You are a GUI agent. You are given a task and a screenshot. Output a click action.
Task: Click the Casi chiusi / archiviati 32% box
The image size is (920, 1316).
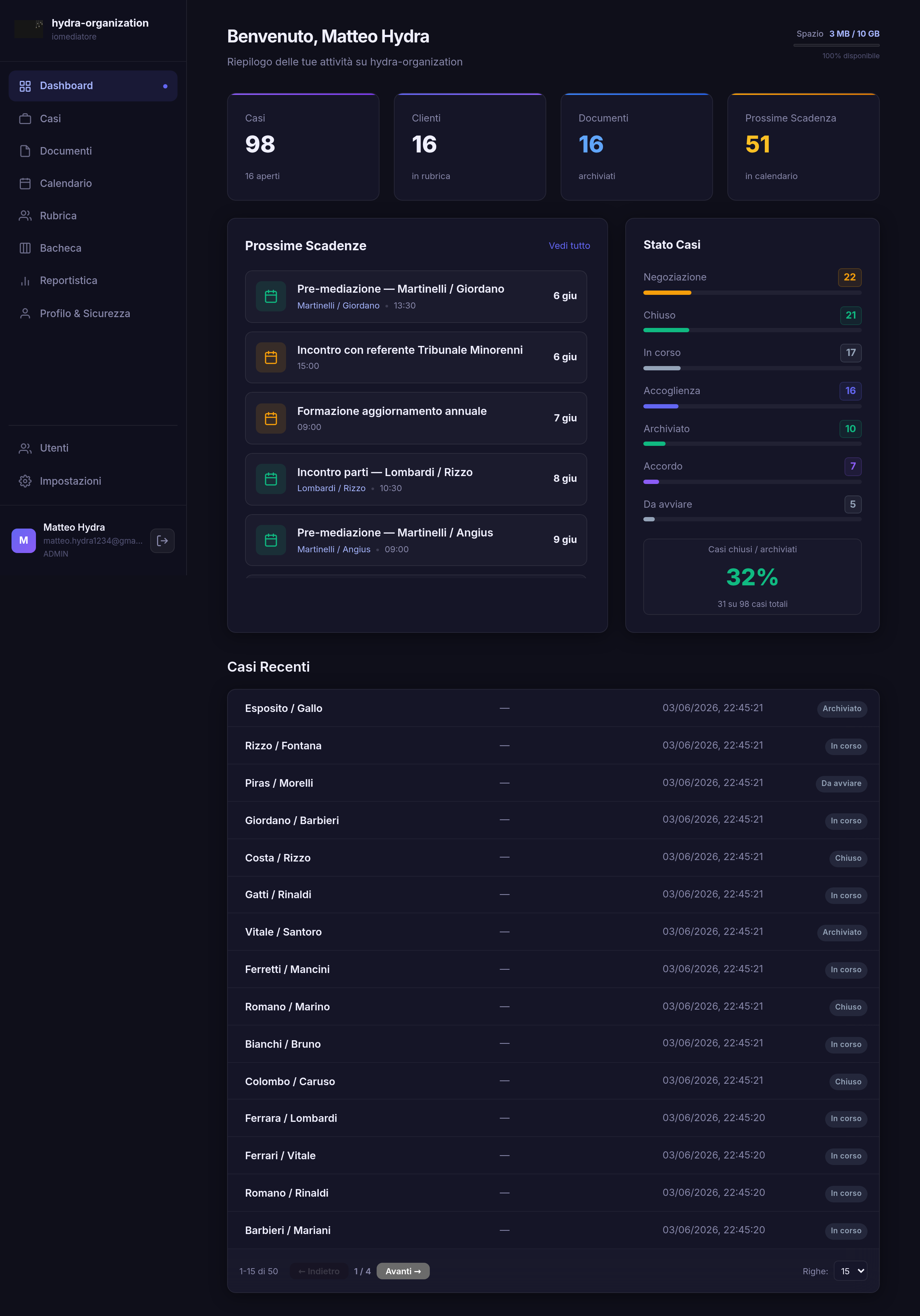[752, 577]
